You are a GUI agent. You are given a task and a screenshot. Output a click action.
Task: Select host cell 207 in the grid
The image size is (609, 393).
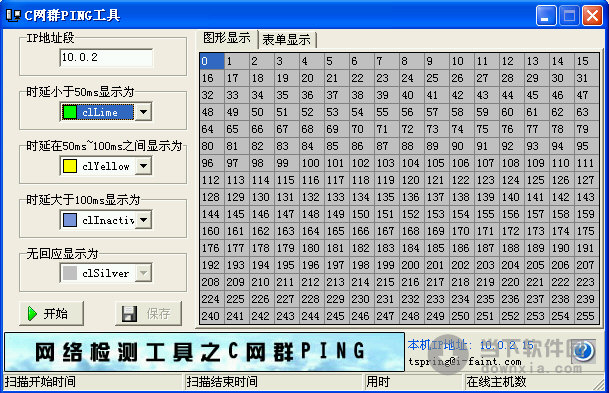[x=586, y=265]
